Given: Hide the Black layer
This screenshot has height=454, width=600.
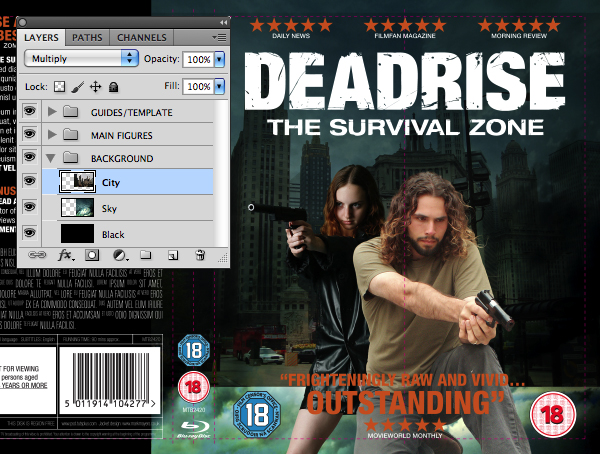Looking at the screenshot, I should [x=30, y=233].
